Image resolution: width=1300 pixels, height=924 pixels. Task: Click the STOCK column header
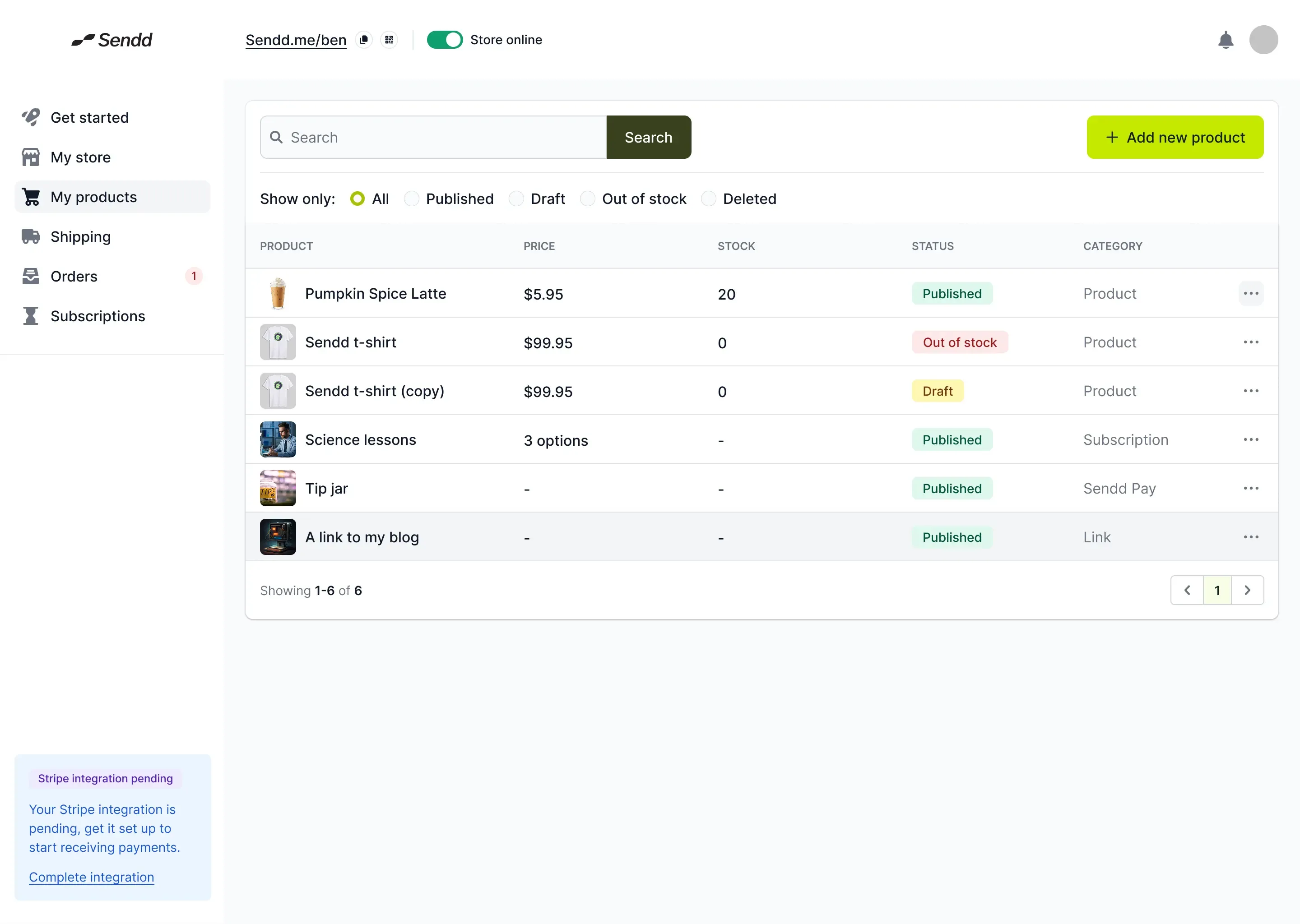point(736,246)
